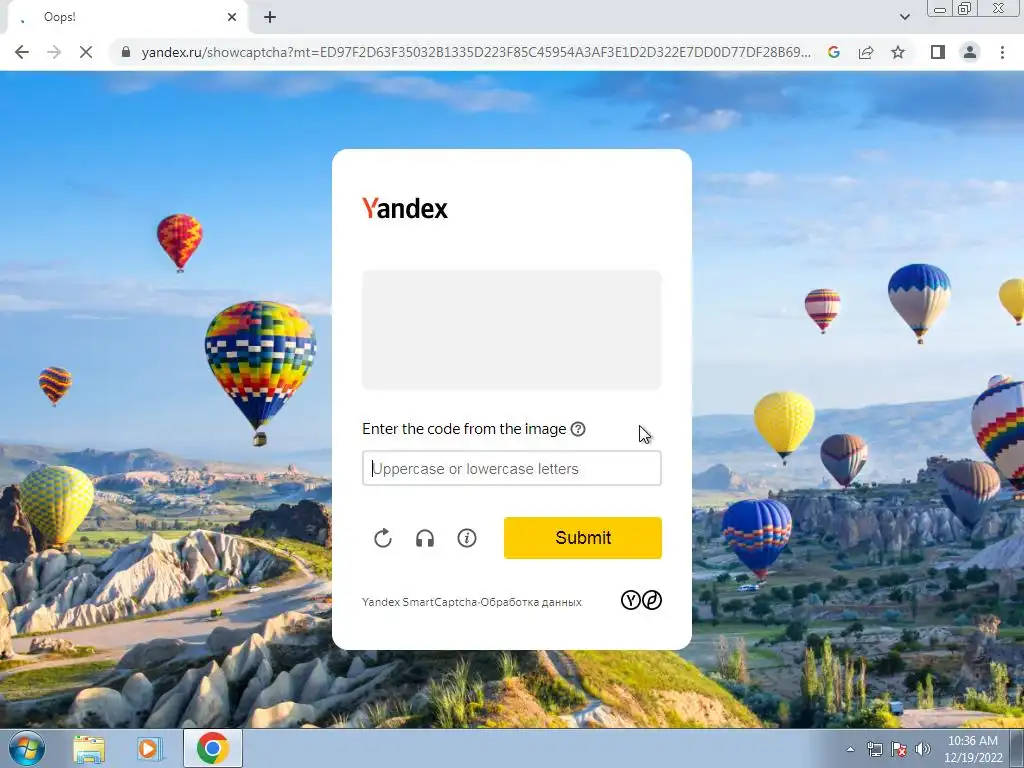Viewport: 1024px width, 768px height.
Task: Click the help question mark icon
Action: (x=578, y=429)
